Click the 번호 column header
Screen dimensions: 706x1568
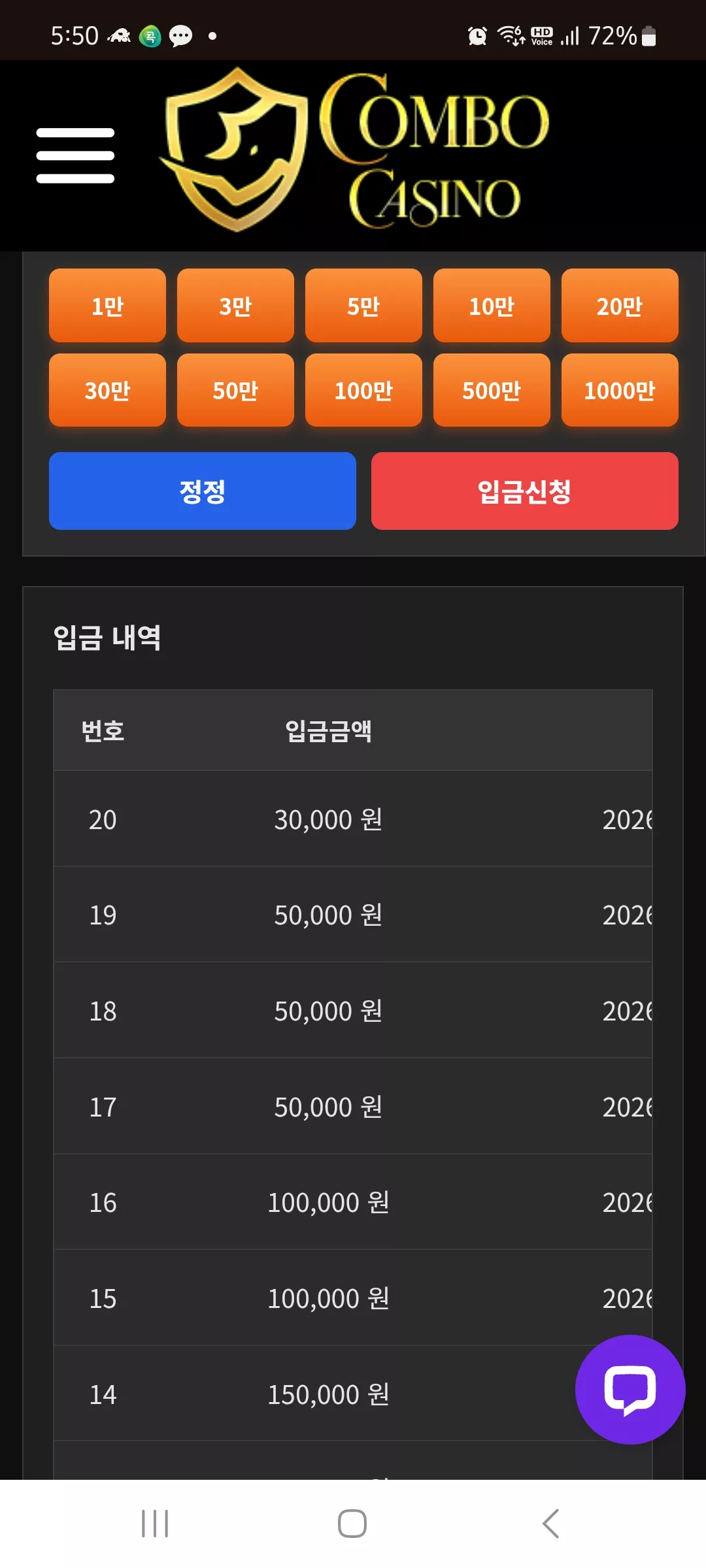(103, 730)
